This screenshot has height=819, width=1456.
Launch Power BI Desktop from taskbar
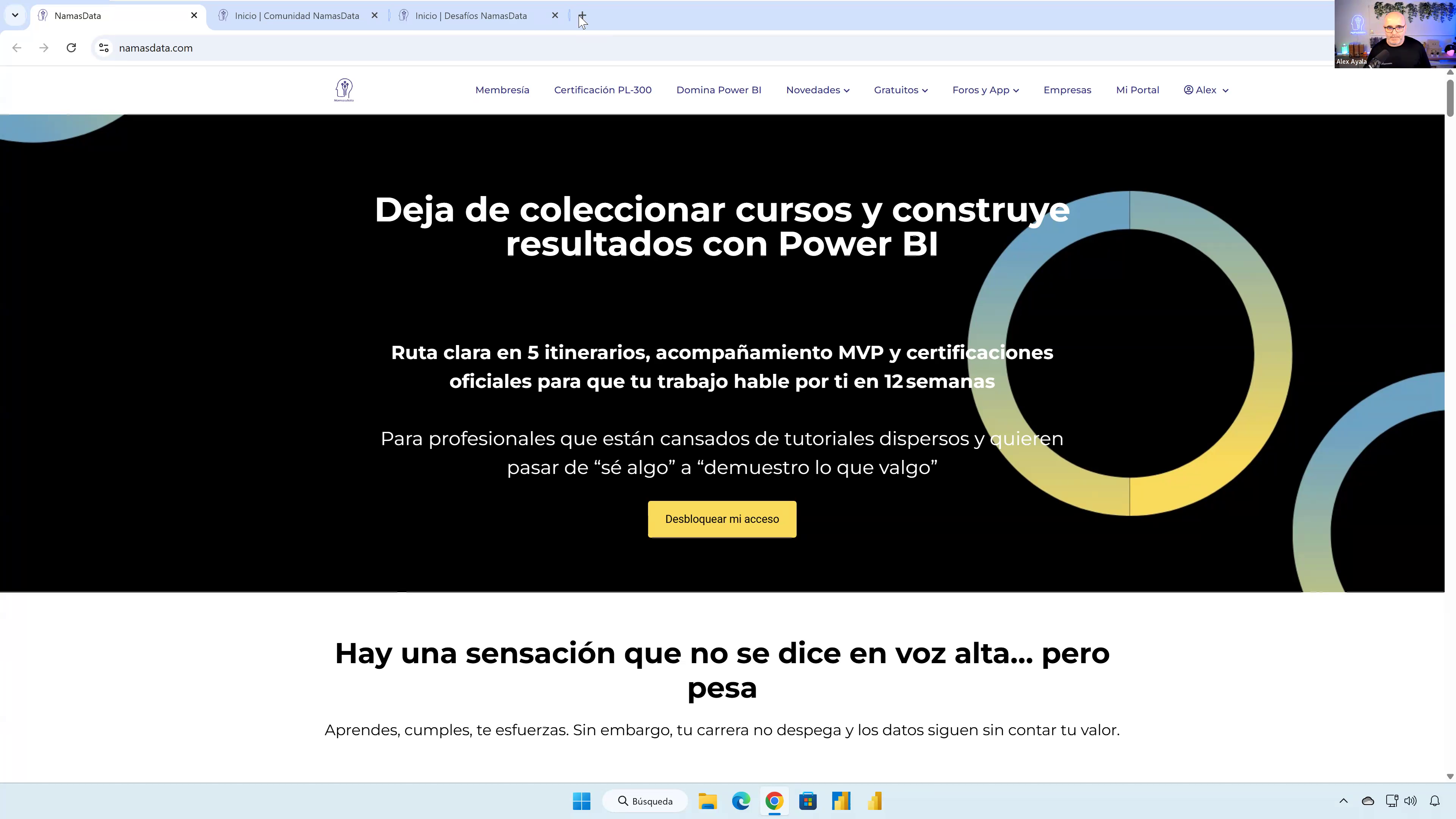(x=874, y=801)
